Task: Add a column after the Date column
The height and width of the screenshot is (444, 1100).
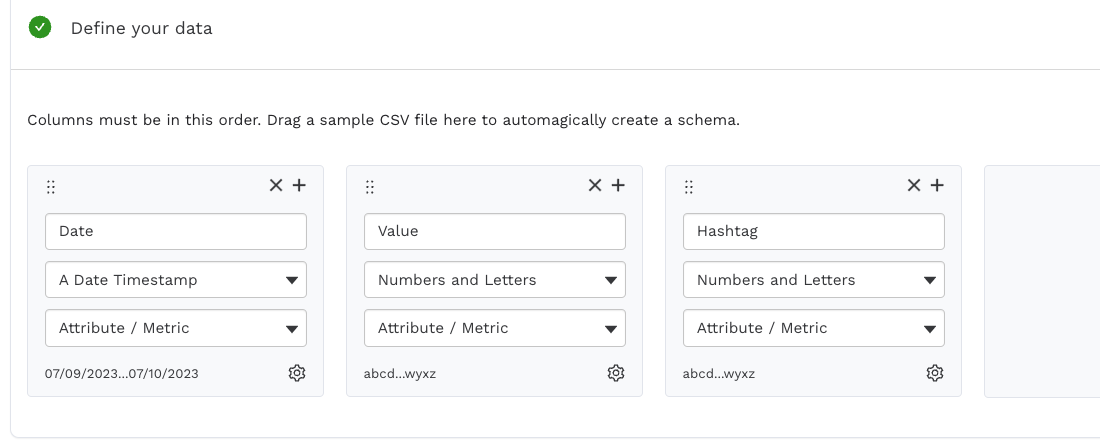Action: [299, 185]
